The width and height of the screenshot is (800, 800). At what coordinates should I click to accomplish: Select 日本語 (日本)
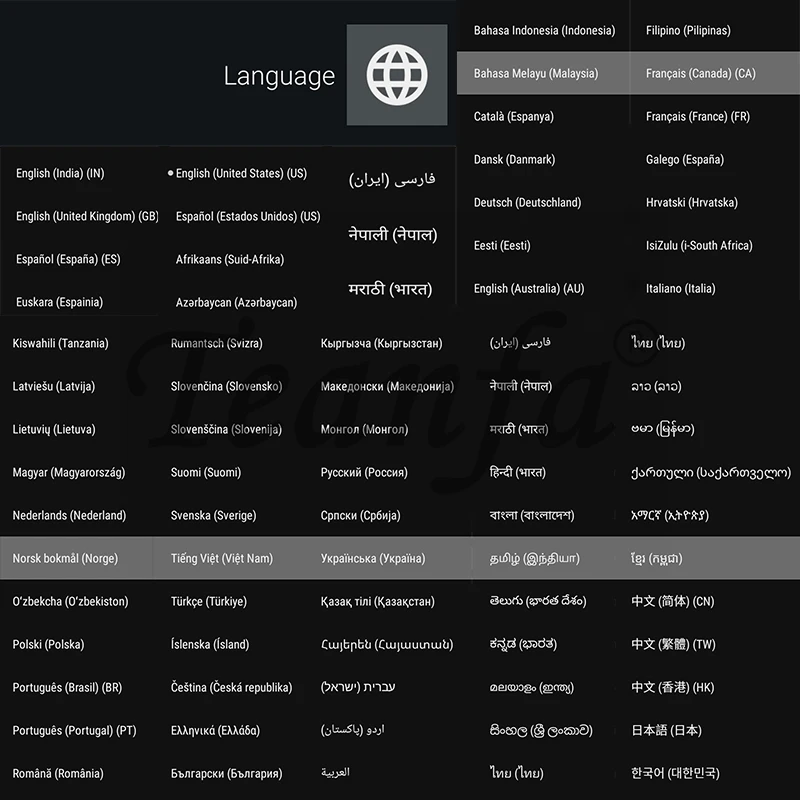(x=666, y=731)
